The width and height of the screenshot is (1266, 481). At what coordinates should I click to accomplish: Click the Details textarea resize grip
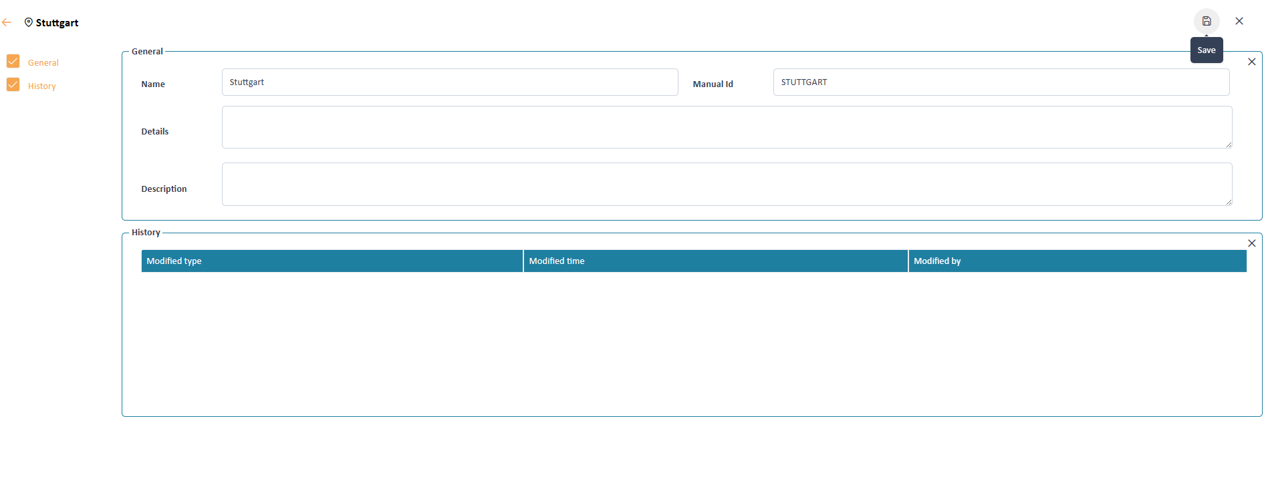click(x=1228, y=144)
